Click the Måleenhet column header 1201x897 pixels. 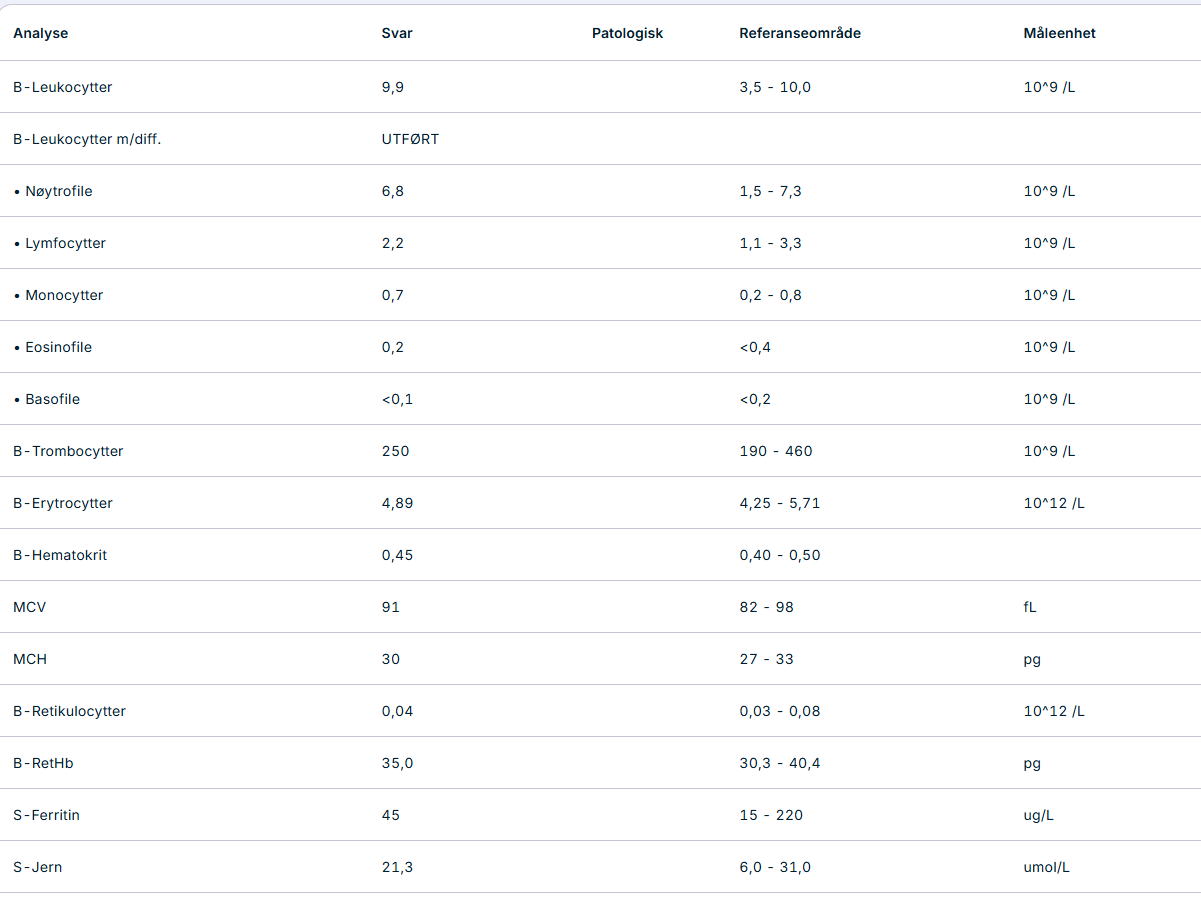tap(1059, 33)
